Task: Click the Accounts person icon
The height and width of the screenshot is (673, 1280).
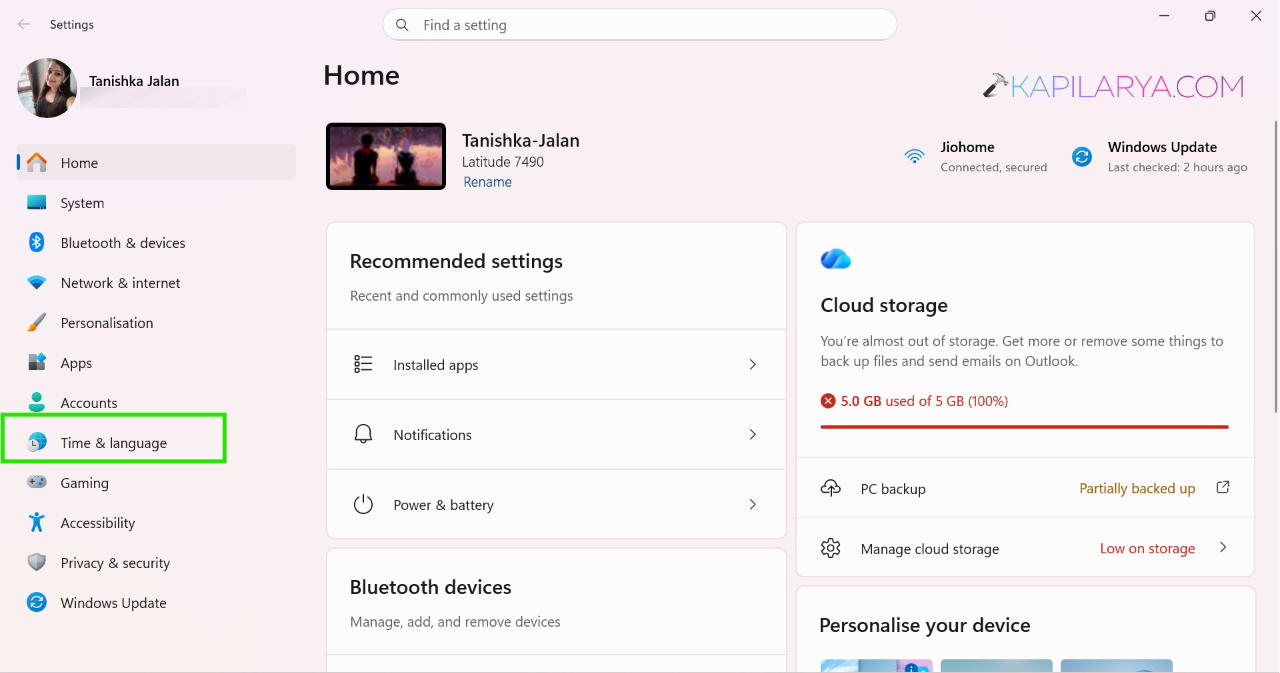Action: [37, 402]
